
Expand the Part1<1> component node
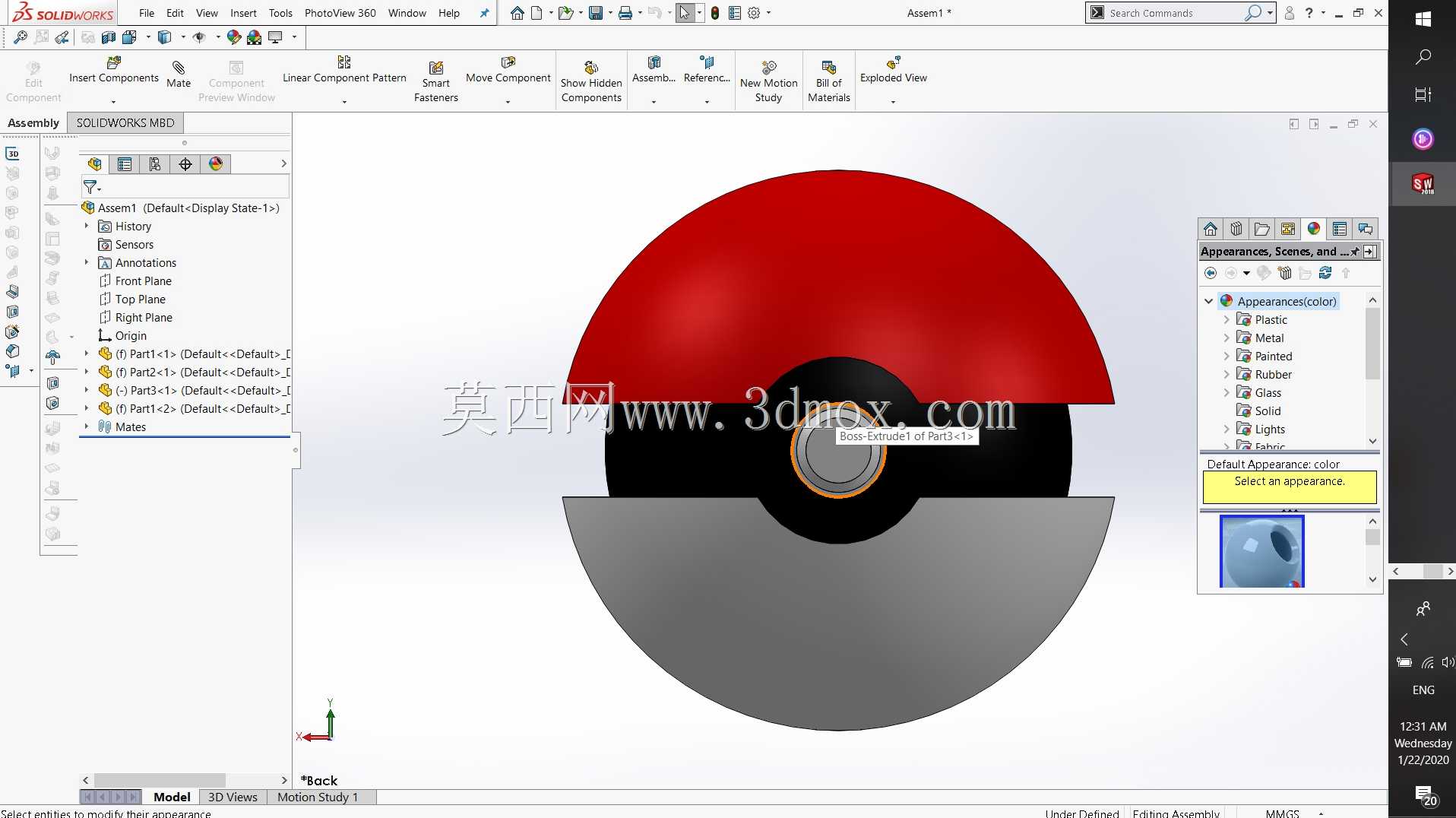pos(86,354)
